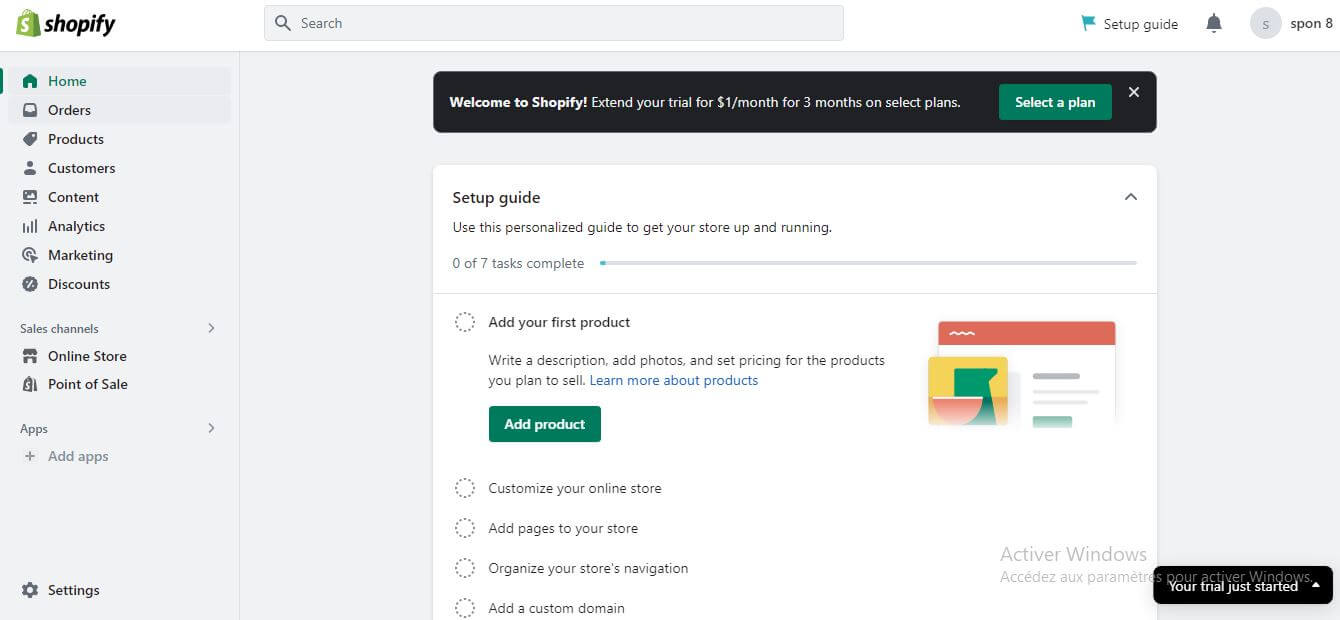Screen dimensions: 1340x620
Task: Go to Marketing in the sidebar
Action: tap(80, 255)
